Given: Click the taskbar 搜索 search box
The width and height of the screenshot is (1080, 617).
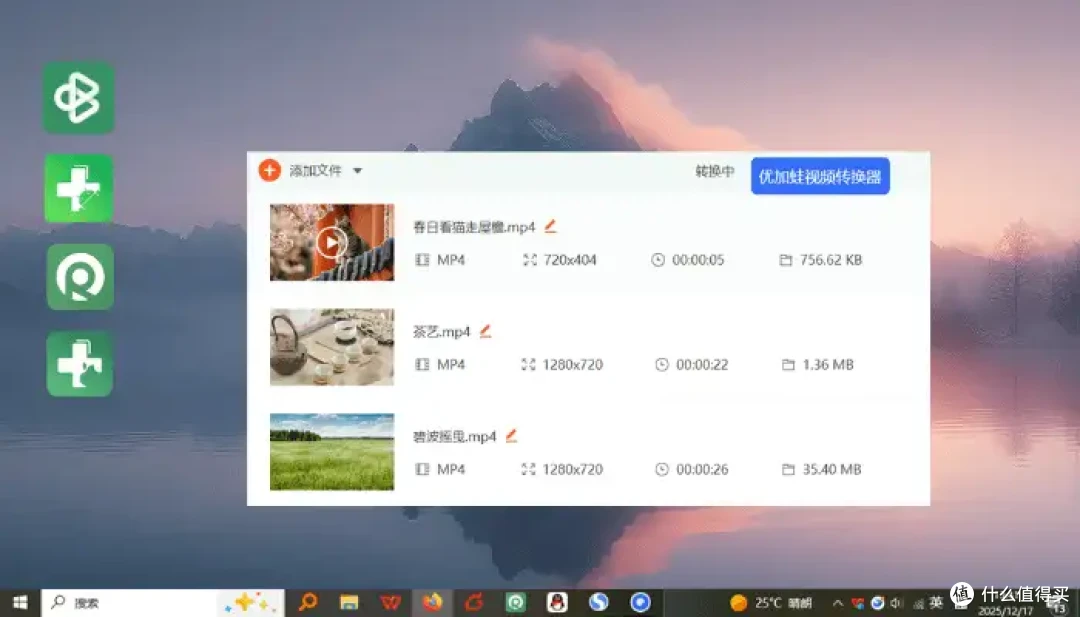Looking at the screenshot, I should click(163, 603).
